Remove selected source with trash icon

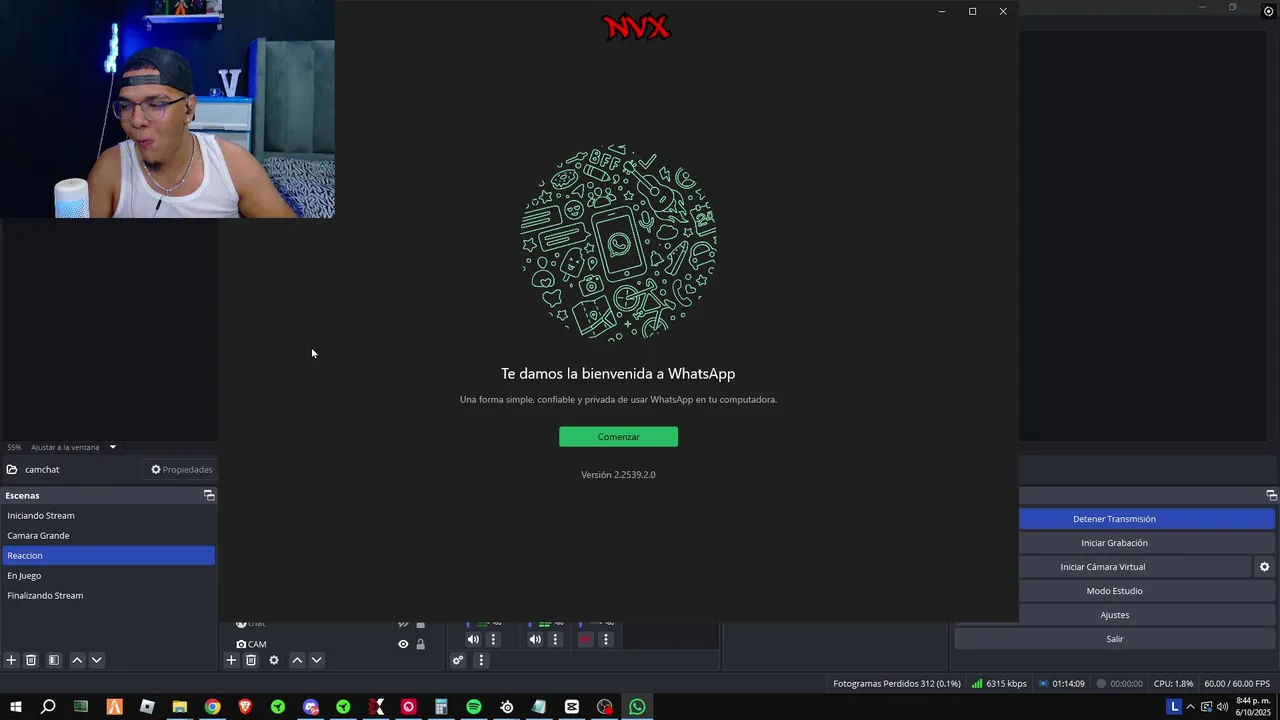(251, 660)
